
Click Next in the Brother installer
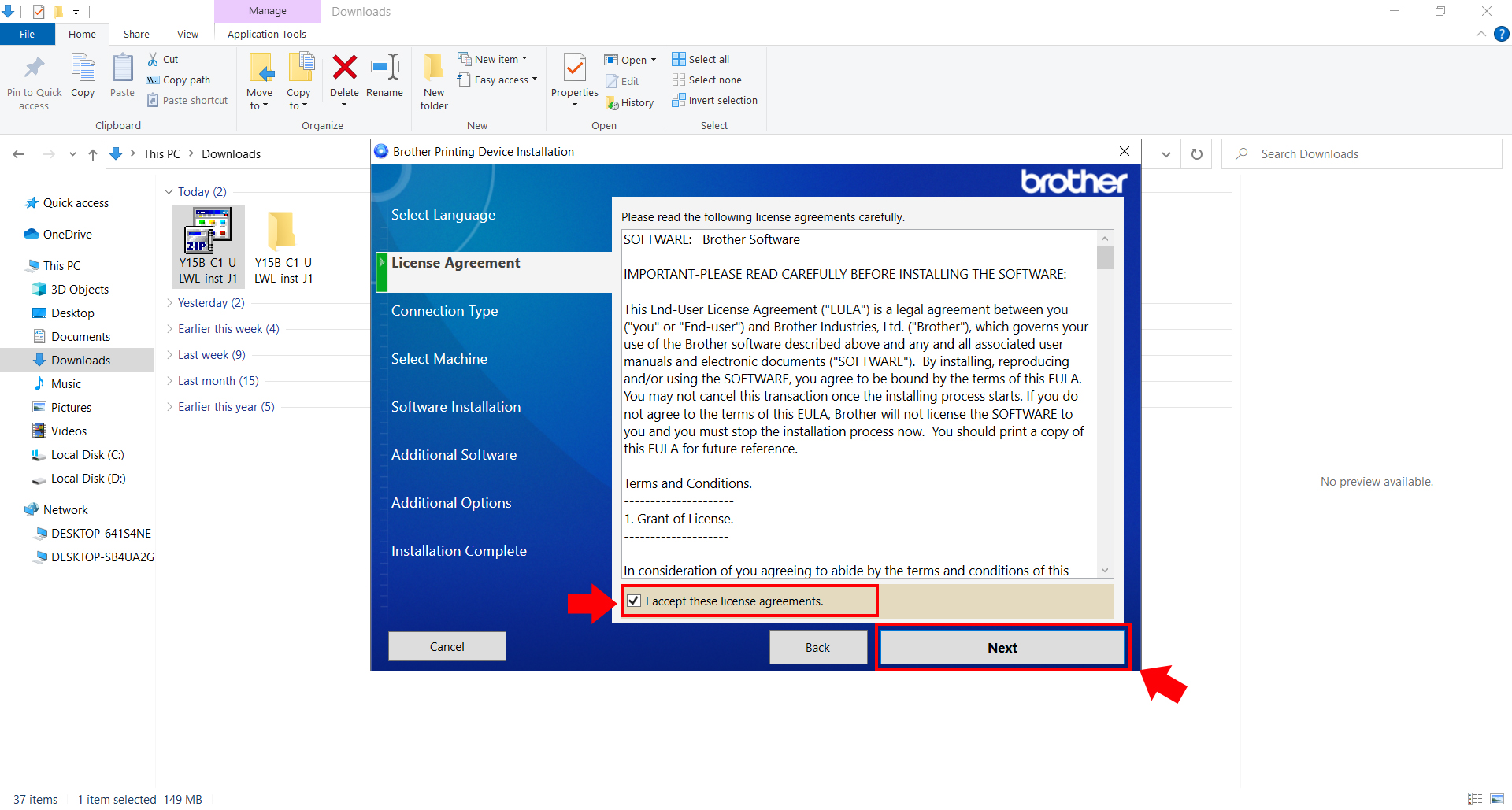click(x=1002, y=647)
